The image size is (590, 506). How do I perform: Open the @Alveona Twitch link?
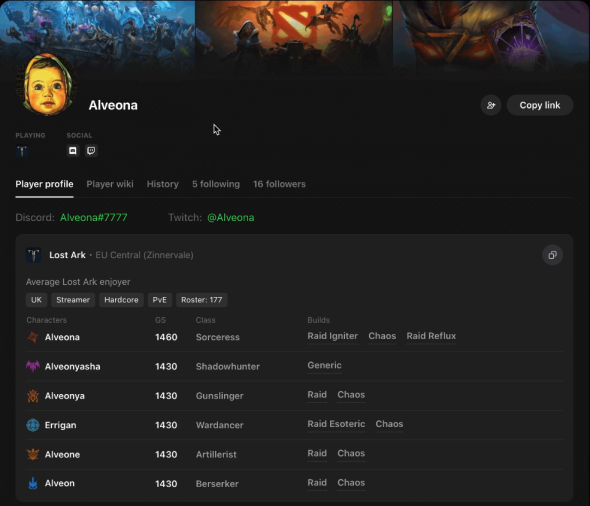click(231, 217)
